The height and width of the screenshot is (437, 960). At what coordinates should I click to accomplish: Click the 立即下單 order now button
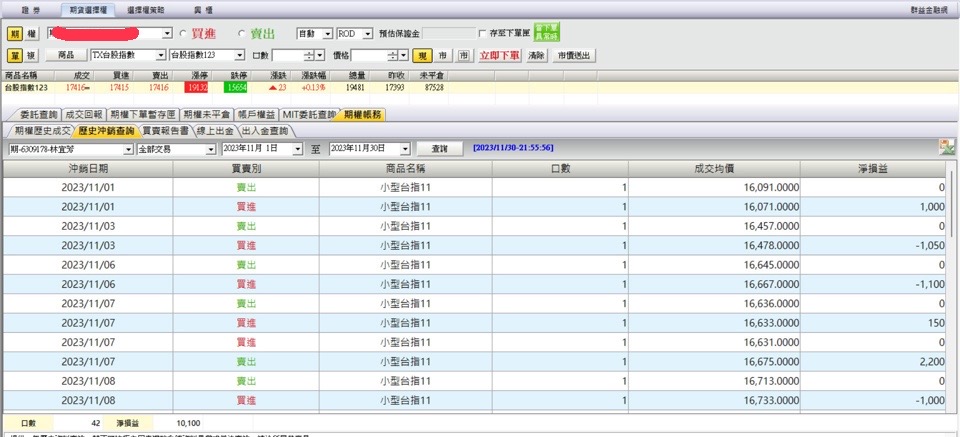500,55
